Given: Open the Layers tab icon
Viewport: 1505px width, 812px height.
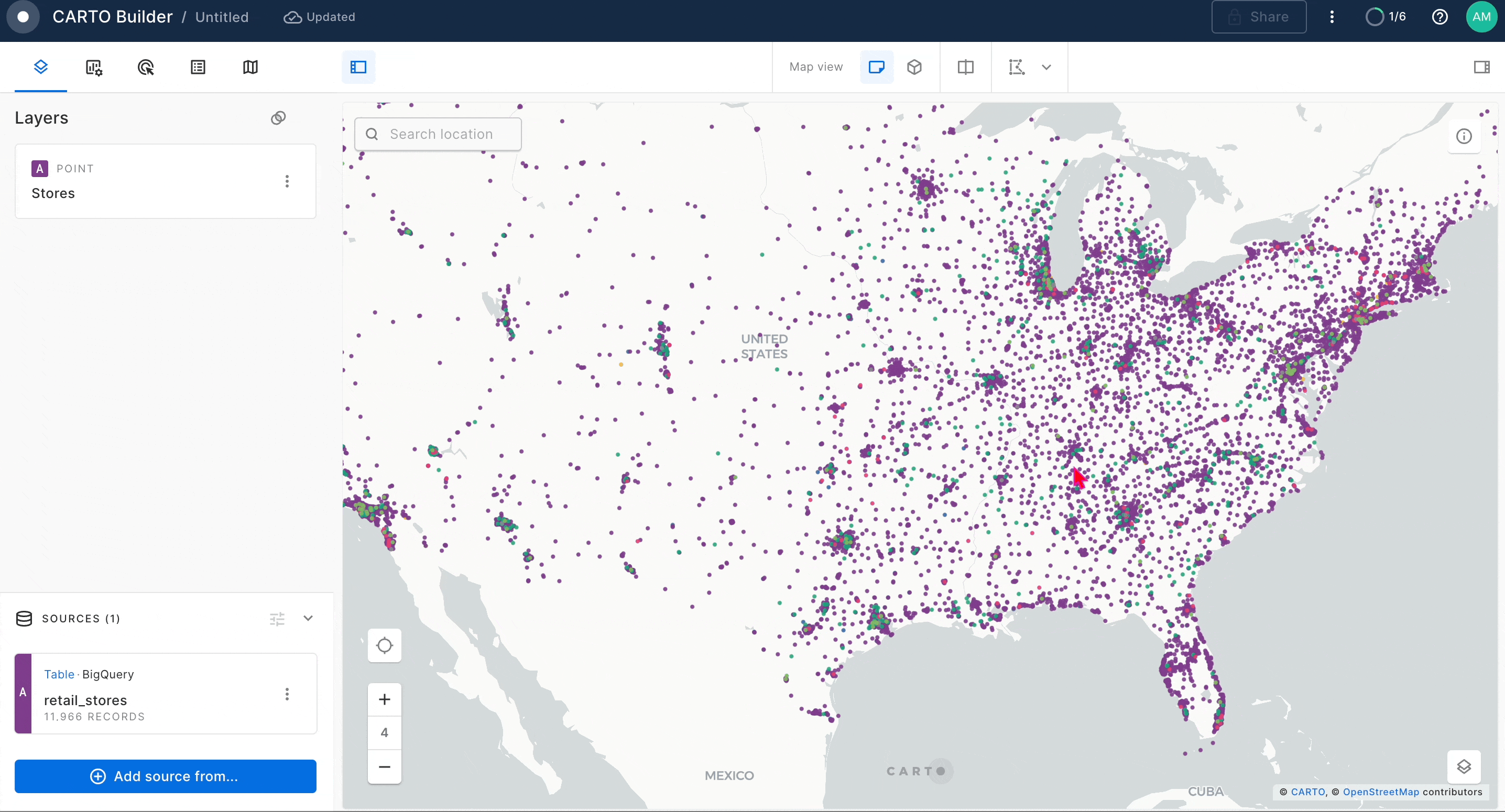Looking at the screenshot, I should pos(40,67).
